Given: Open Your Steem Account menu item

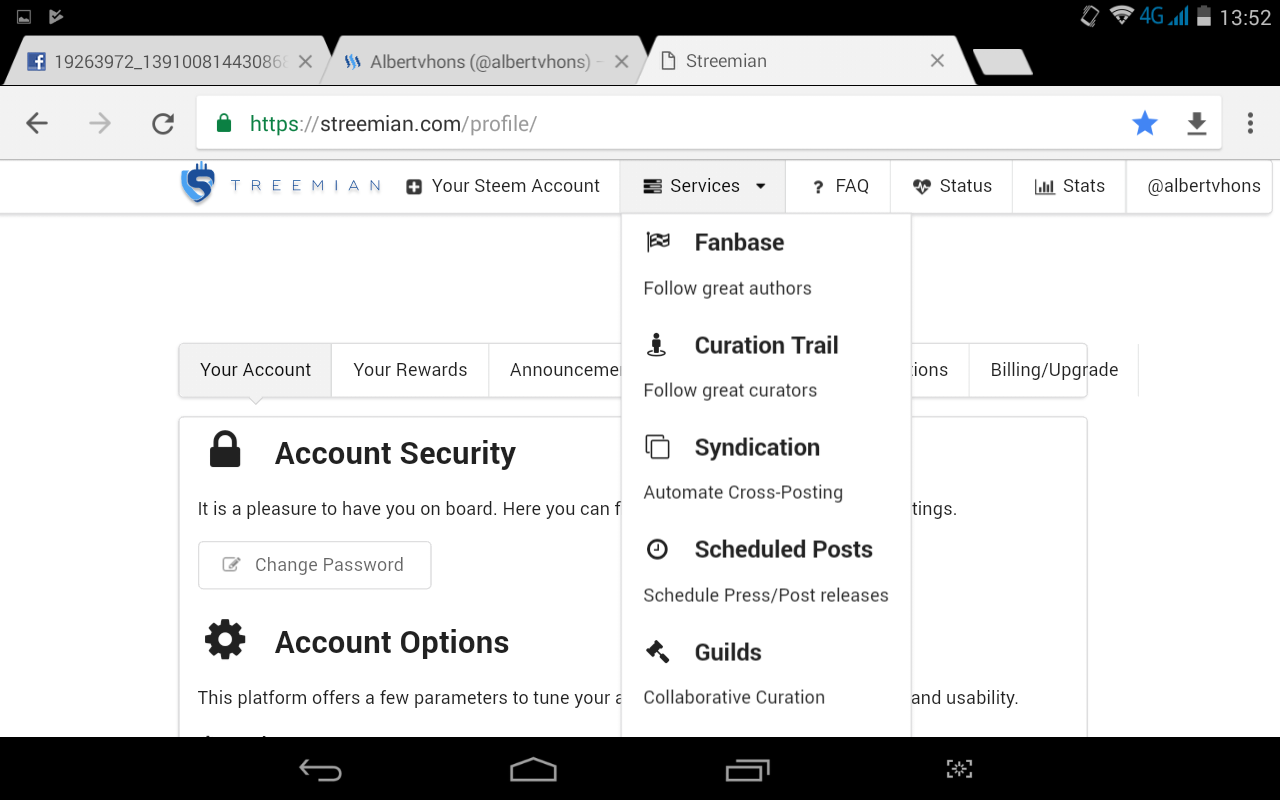Looking at the screenshot, I should (503, 186).
